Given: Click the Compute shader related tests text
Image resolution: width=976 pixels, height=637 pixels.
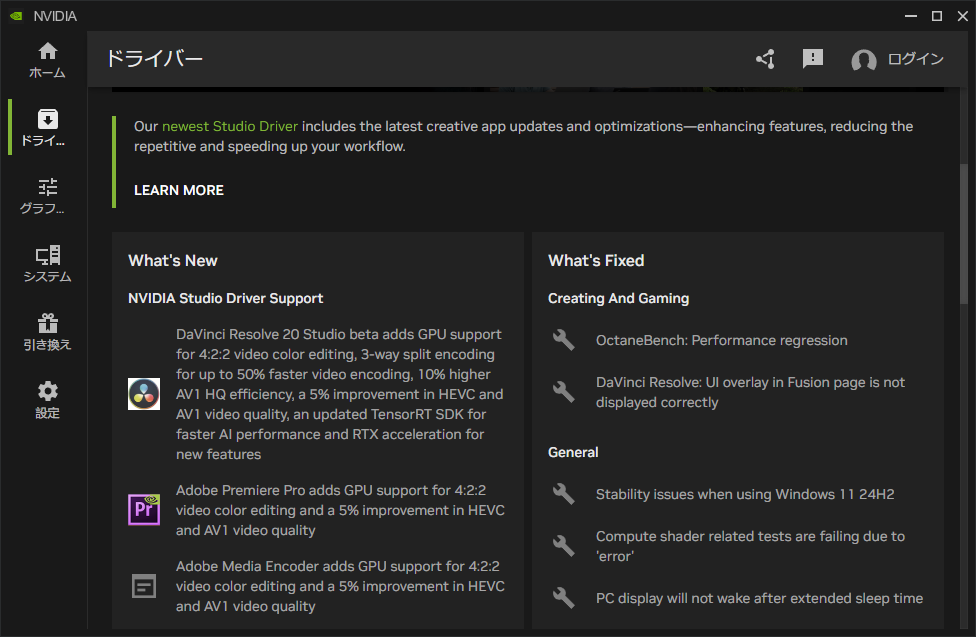Looking at the screenshot, I should pyautogui.click(x=751, y=546).
